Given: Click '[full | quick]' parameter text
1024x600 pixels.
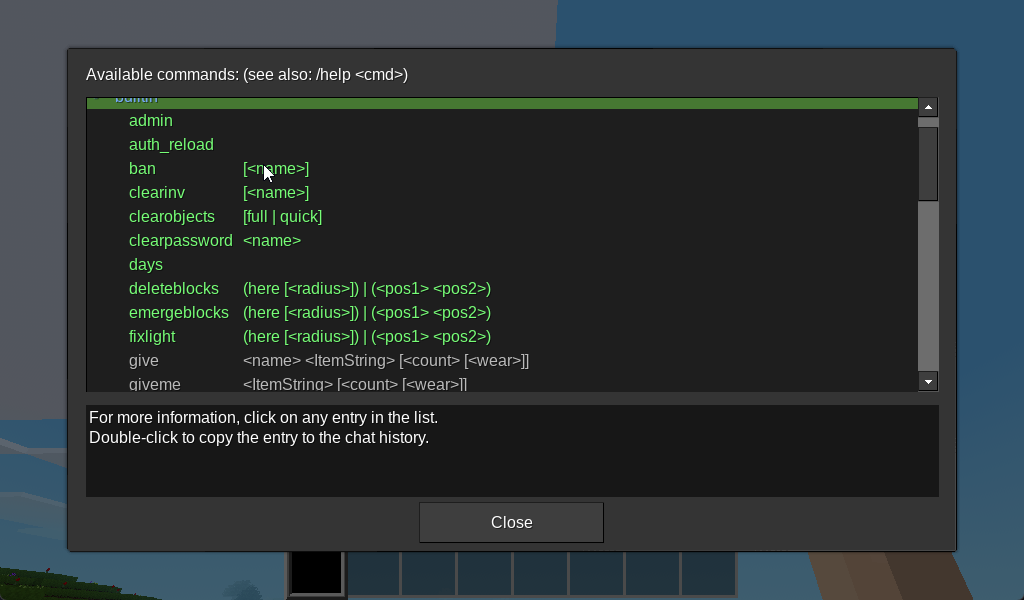Looking at the screenshot, I should (282, 217).
